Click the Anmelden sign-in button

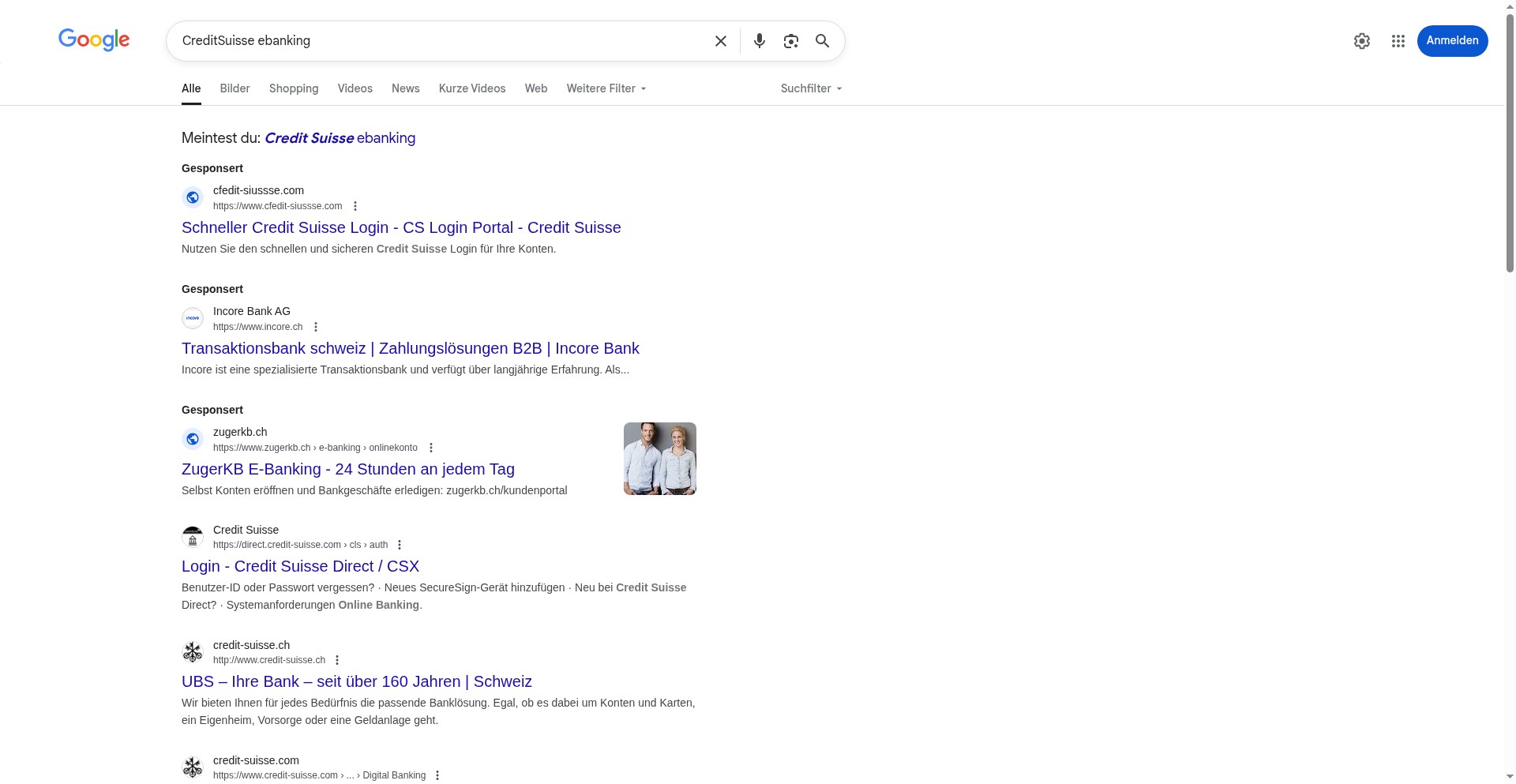click(1453, 41)
